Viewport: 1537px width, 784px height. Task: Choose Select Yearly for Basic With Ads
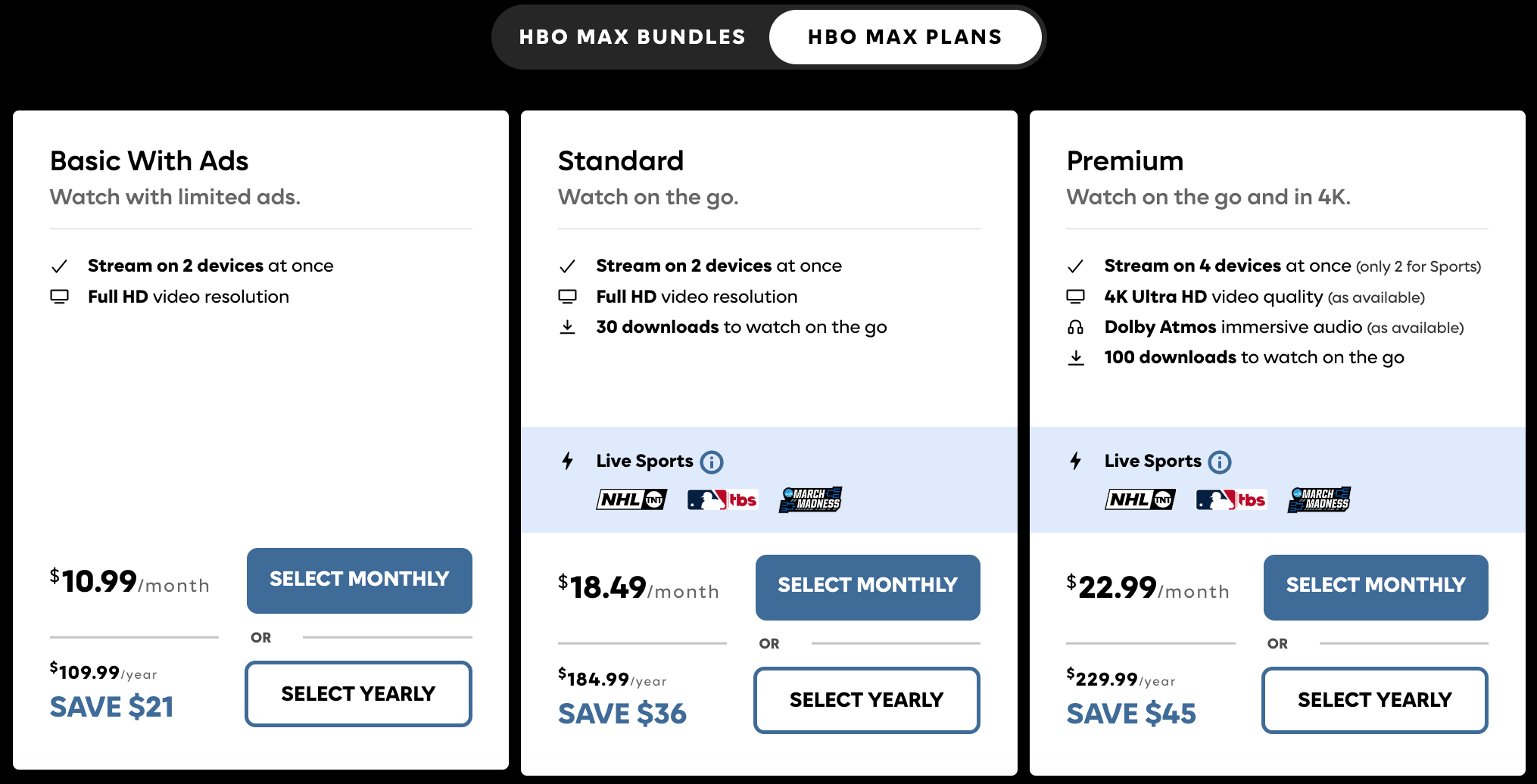tap(358, 693)
